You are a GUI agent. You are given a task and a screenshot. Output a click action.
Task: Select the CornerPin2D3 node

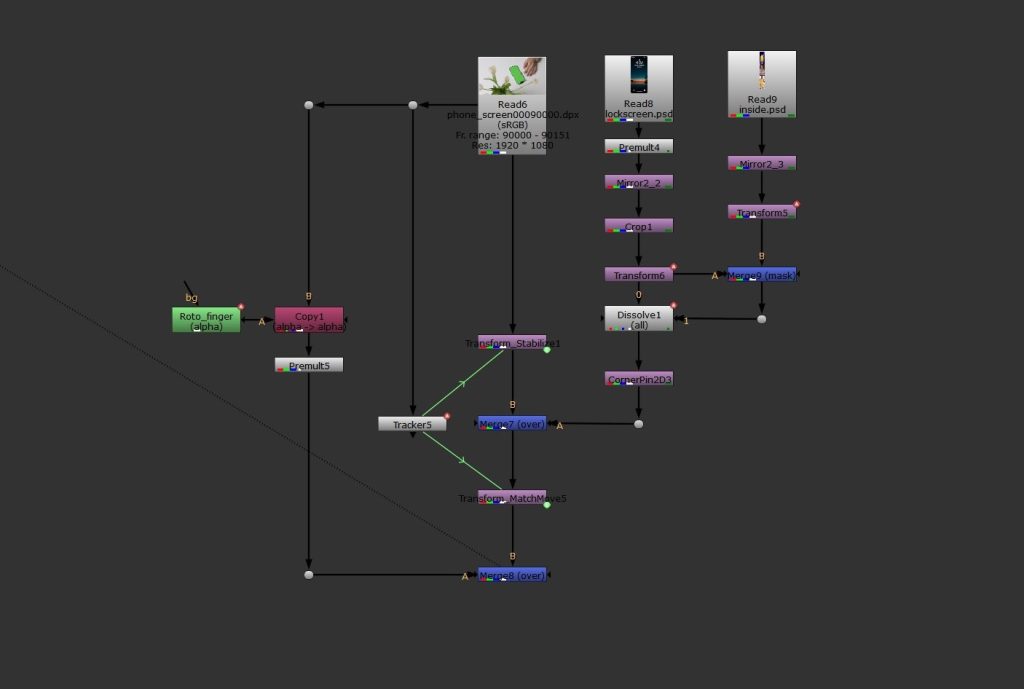click(639, 379)
